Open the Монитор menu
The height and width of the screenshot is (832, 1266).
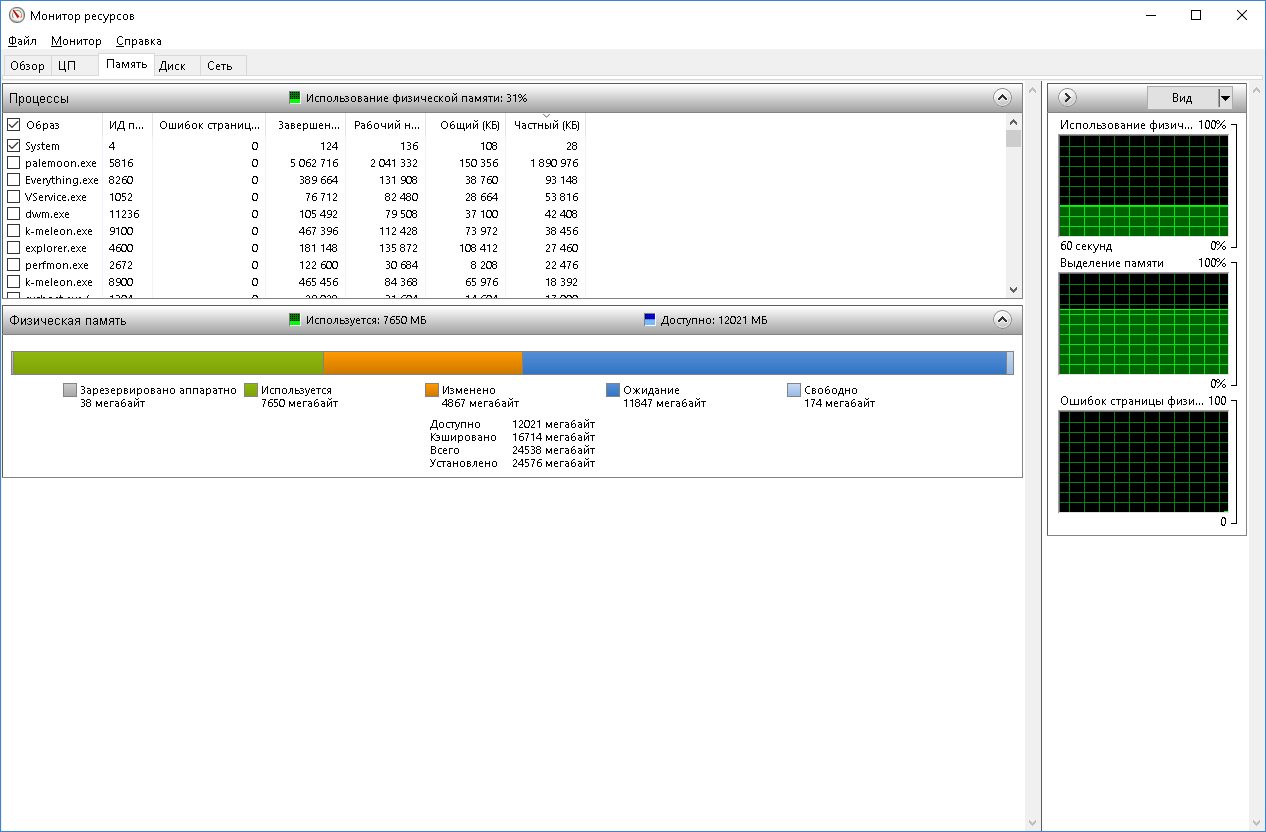76,41
